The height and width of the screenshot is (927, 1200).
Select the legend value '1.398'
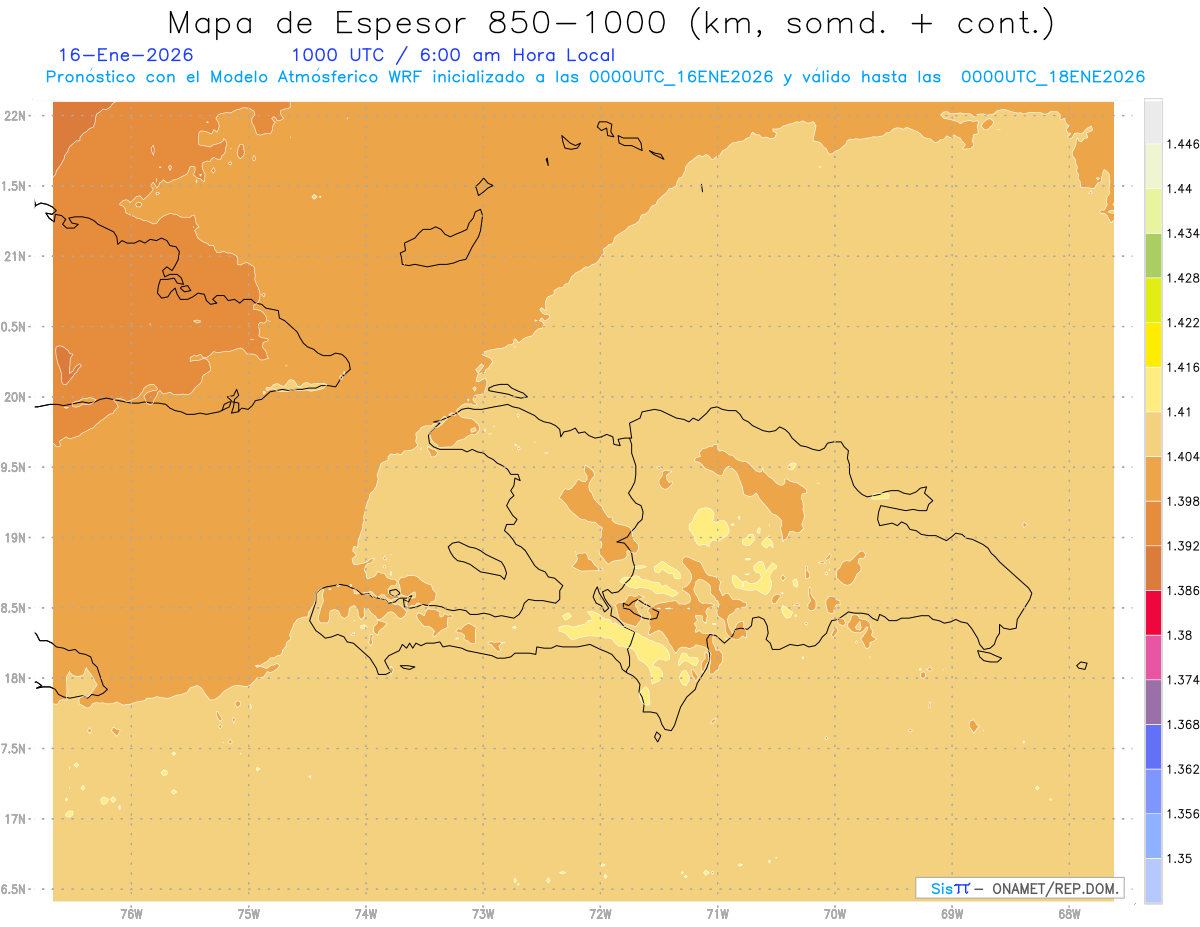coord(1183,501)
